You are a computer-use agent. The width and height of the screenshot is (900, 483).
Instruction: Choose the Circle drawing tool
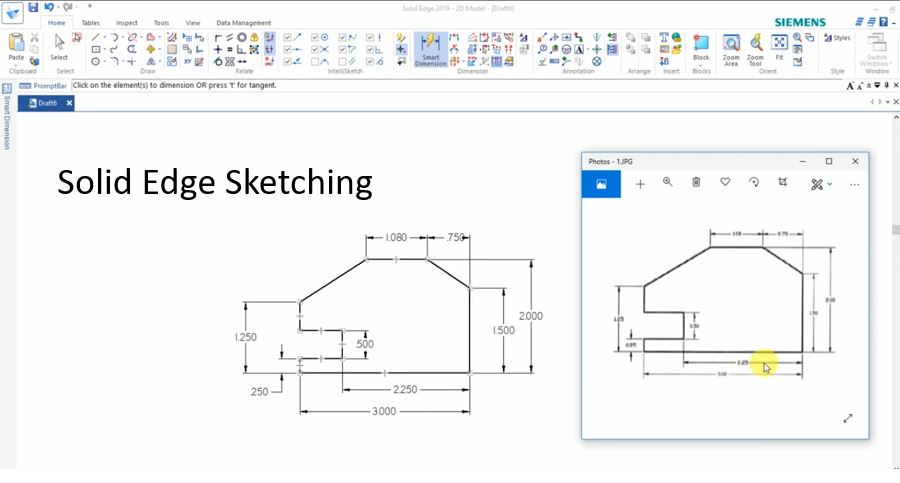95,61
